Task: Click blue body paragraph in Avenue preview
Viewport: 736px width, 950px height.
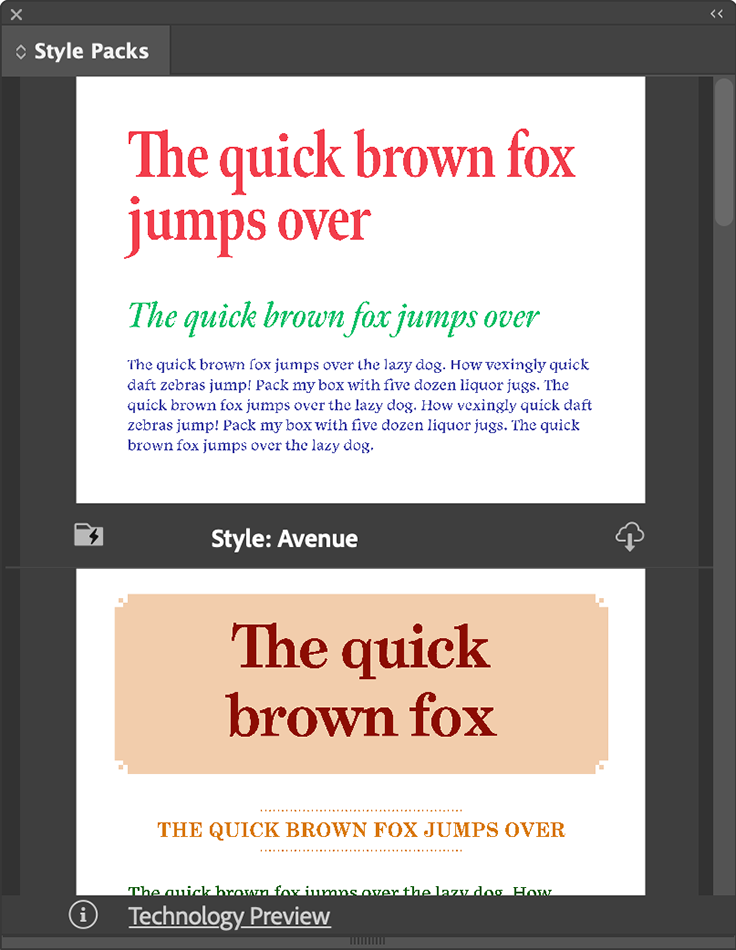Action: coord(360,405)
